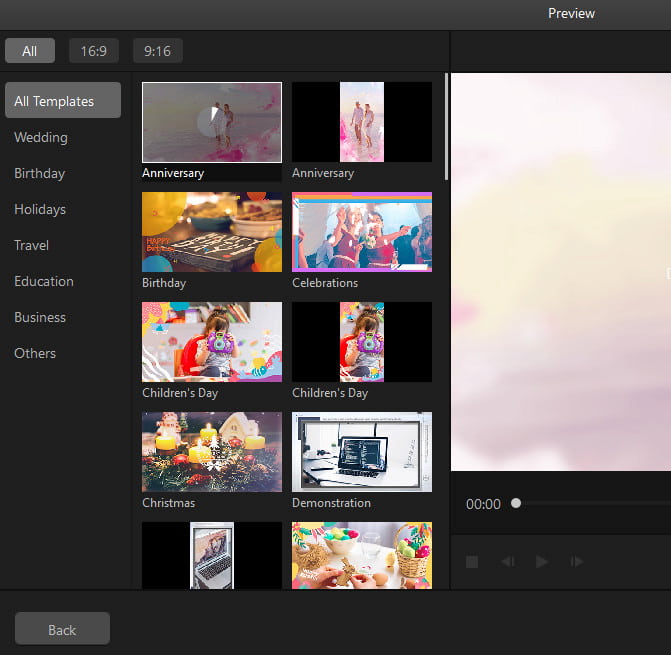Select the Celebrations template thumbnail
This screenshot has height=655, width=671.
tap(362, 232)
